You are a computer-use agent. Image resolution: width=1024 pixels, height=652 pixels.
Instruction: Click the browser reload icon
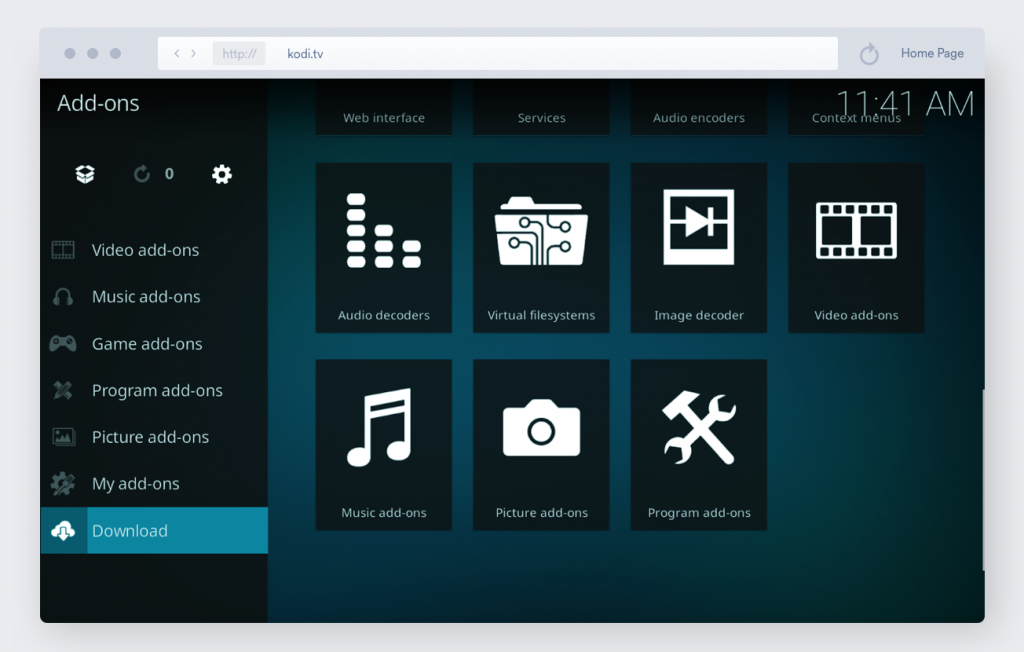pos(869,54)
